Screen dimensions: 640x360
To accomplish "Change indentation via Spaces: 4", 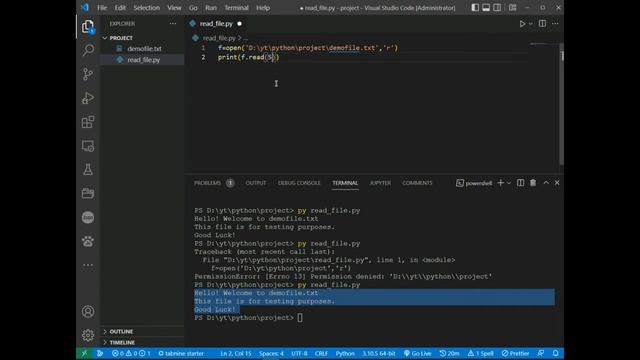I will (x=271, y=353).
